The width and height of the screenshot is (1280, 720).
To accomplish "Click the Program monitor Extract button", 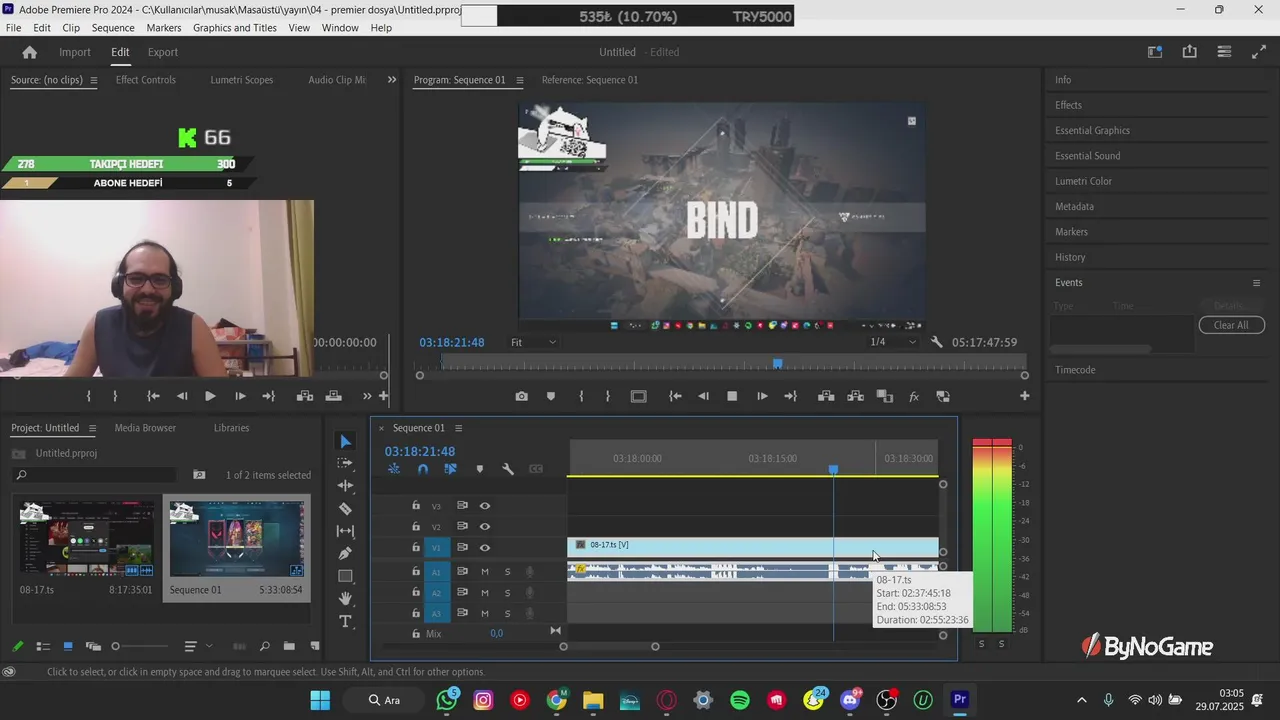I will pos(855,396).
